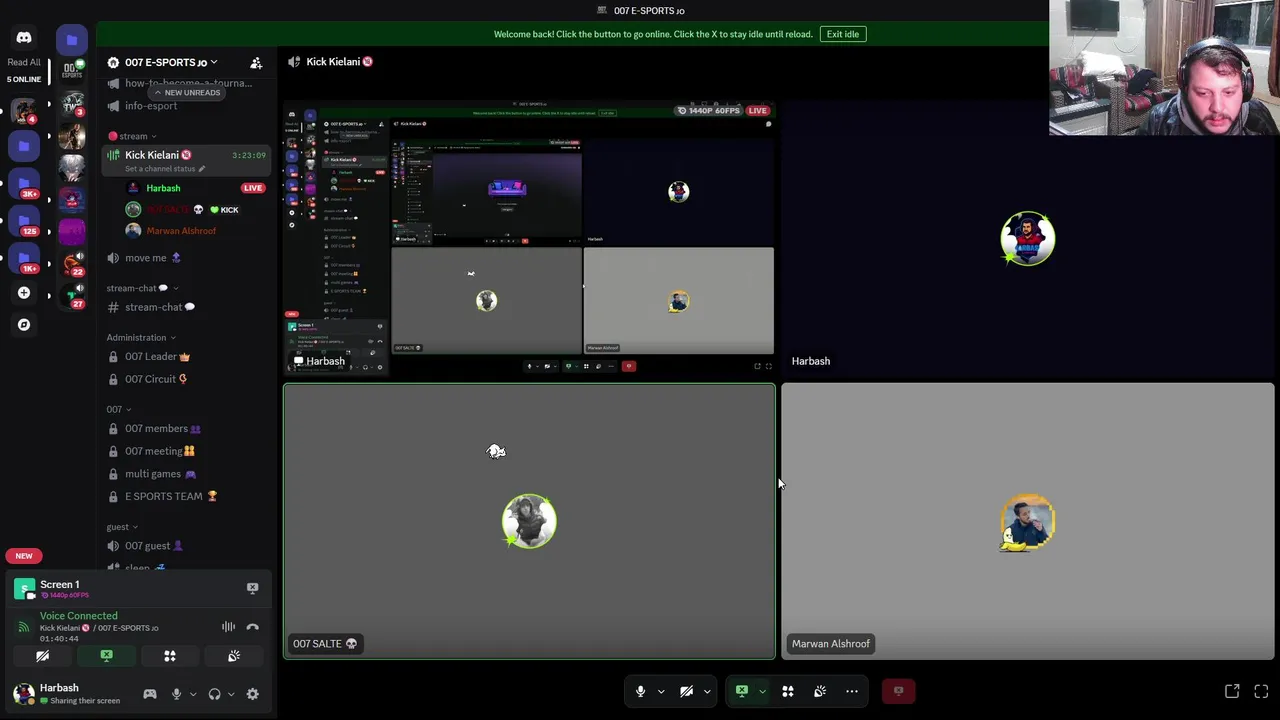This screenshot has height=720, width=1280.
Task: Open microphone options arrow in call bar
Action: [x=660, y=691]
